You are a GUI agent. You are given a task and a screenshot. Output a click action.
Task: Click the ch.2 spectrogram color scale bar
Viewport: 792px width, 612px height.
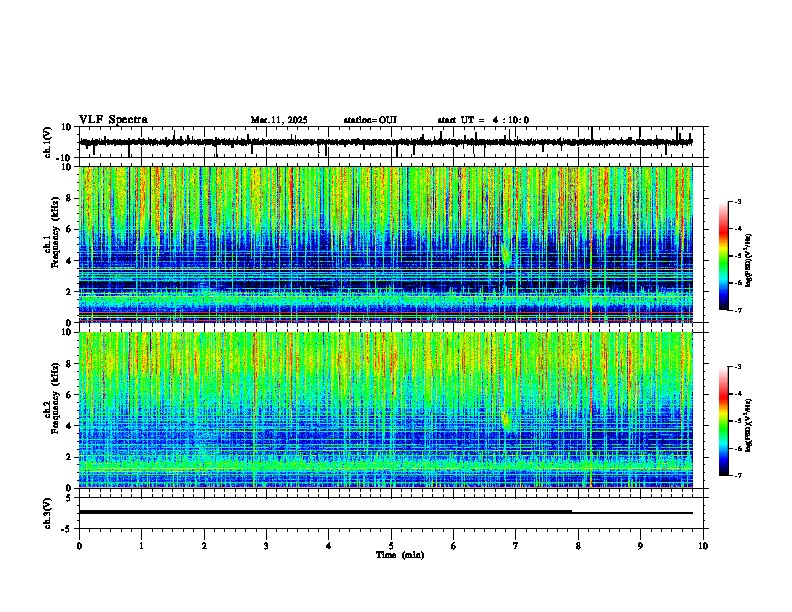724,421
